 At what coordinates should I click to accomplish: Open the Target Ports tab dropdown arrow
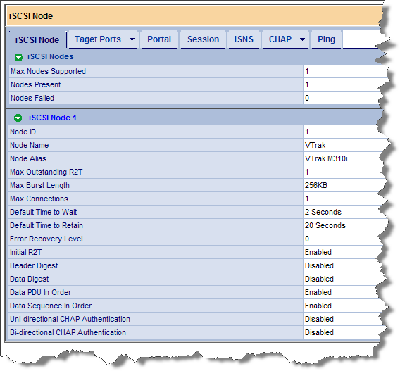(x=132, y=39)
